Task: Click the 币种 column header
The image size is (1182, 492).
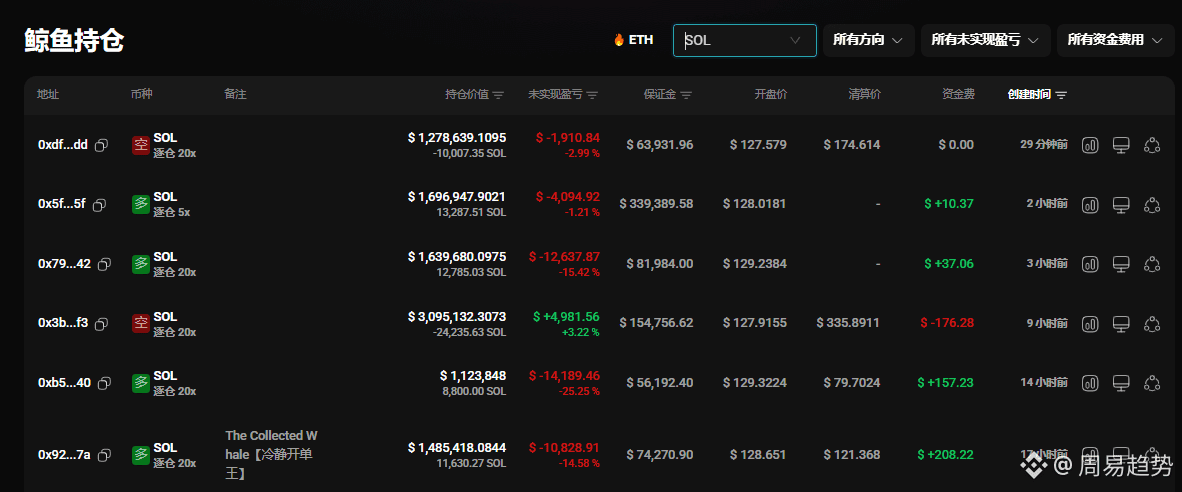Action: [x=142, y=94]
